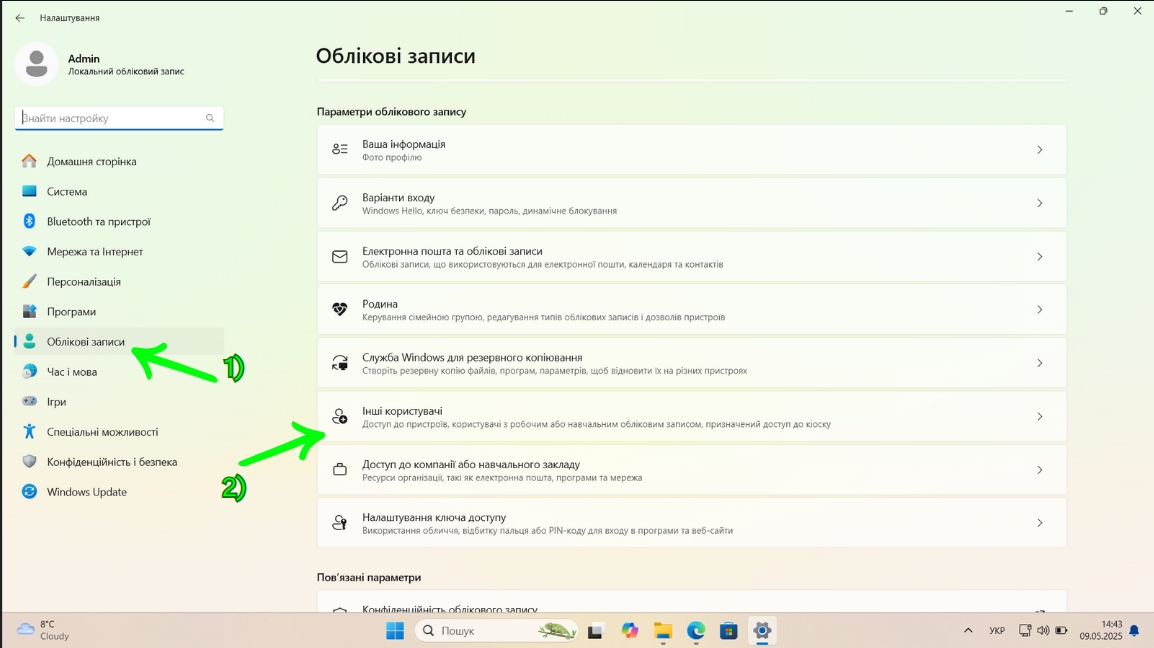Go to Домашня сторінка
This screenshot has width=1154, height=648.
click(91, 162)
